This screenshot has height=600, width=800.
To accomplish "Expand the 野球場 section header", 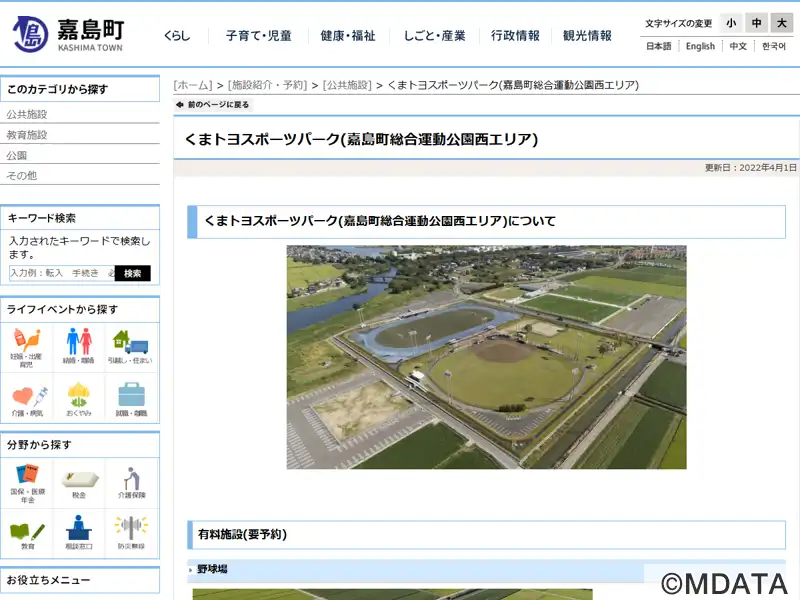I will click(212, 569).
